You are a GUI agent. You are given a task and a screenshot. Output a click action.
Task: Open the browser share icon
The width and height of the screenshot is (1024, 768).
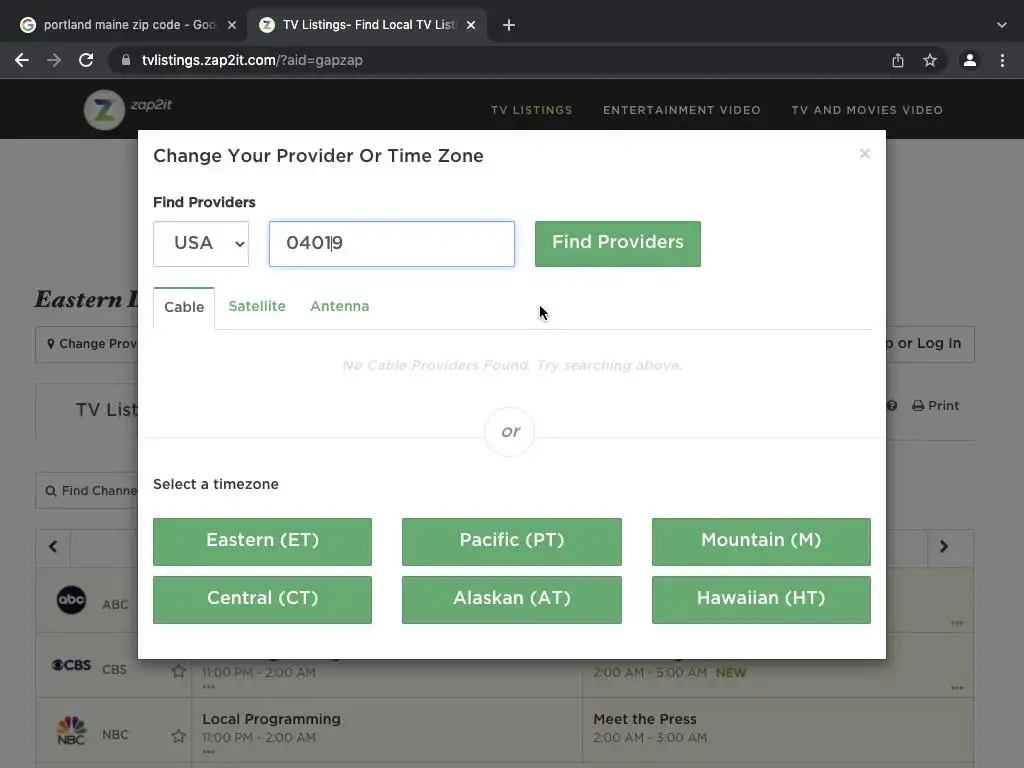[898, 60]
